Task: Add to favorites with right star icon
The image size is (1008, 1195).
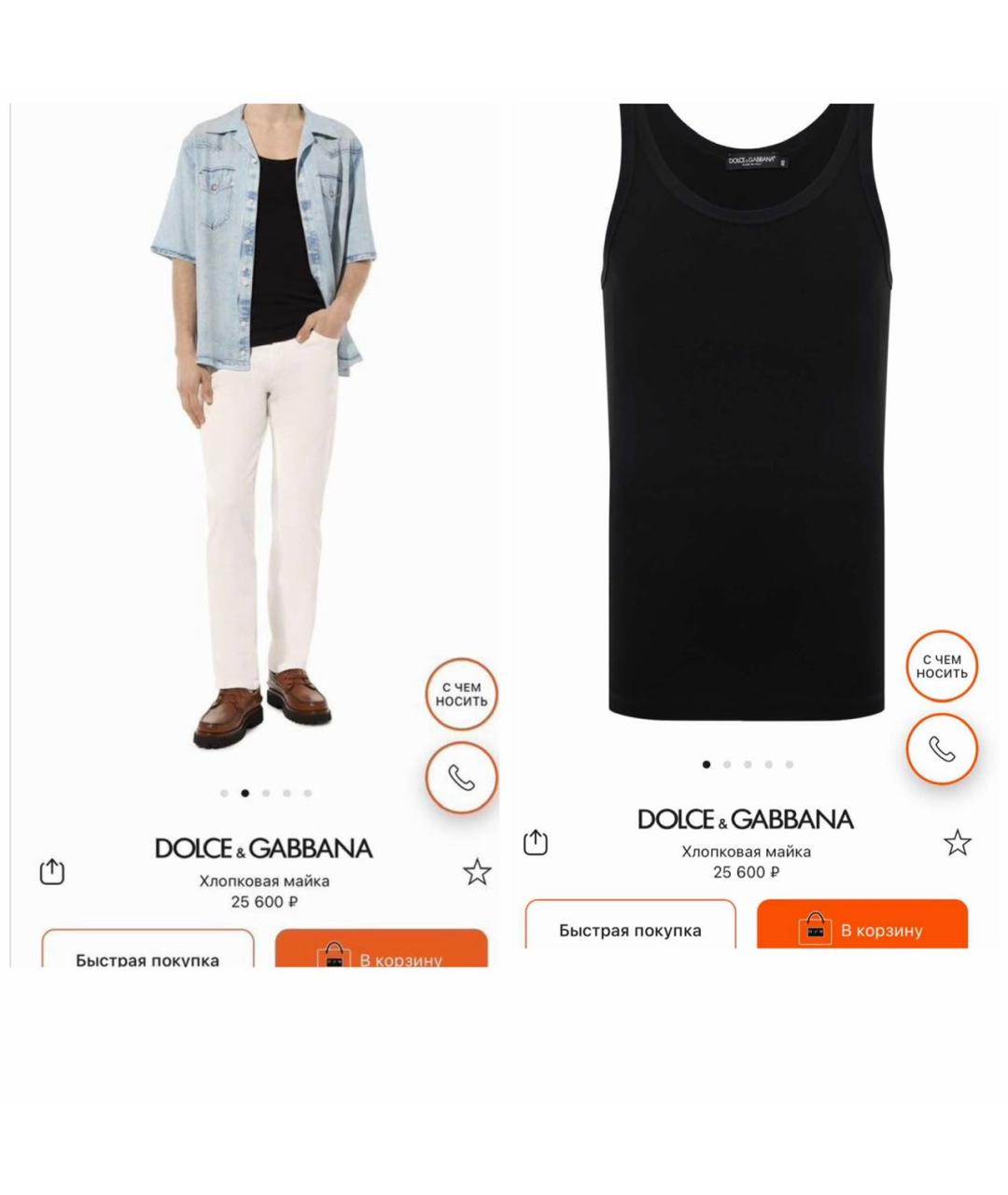Action: pos(958,843)
